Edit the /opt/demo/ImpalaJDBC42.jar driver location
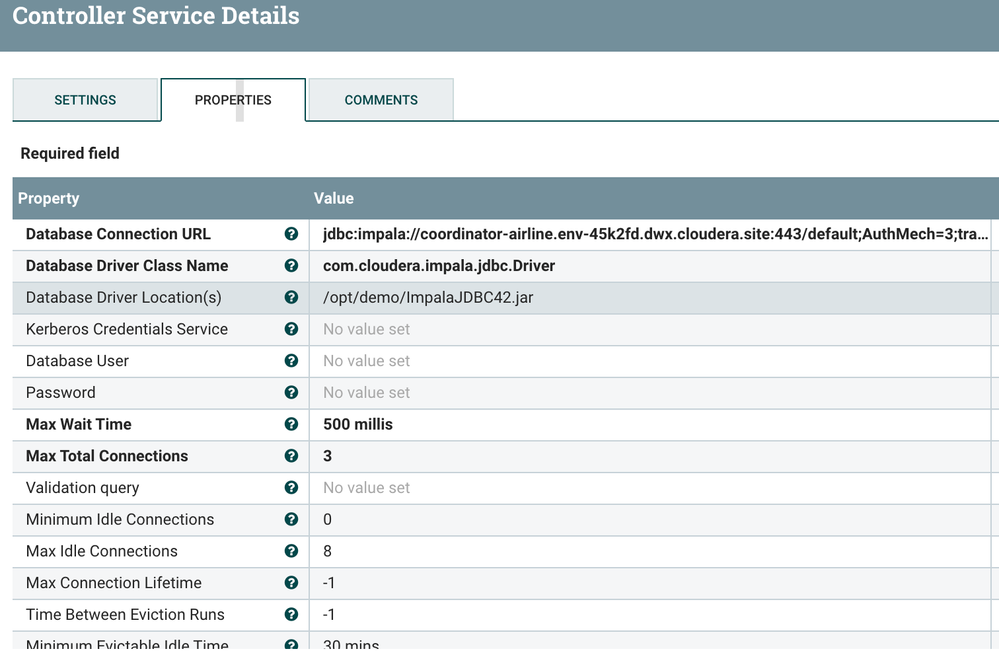This screenshot has width=999, height=659. tap(428, 298)
